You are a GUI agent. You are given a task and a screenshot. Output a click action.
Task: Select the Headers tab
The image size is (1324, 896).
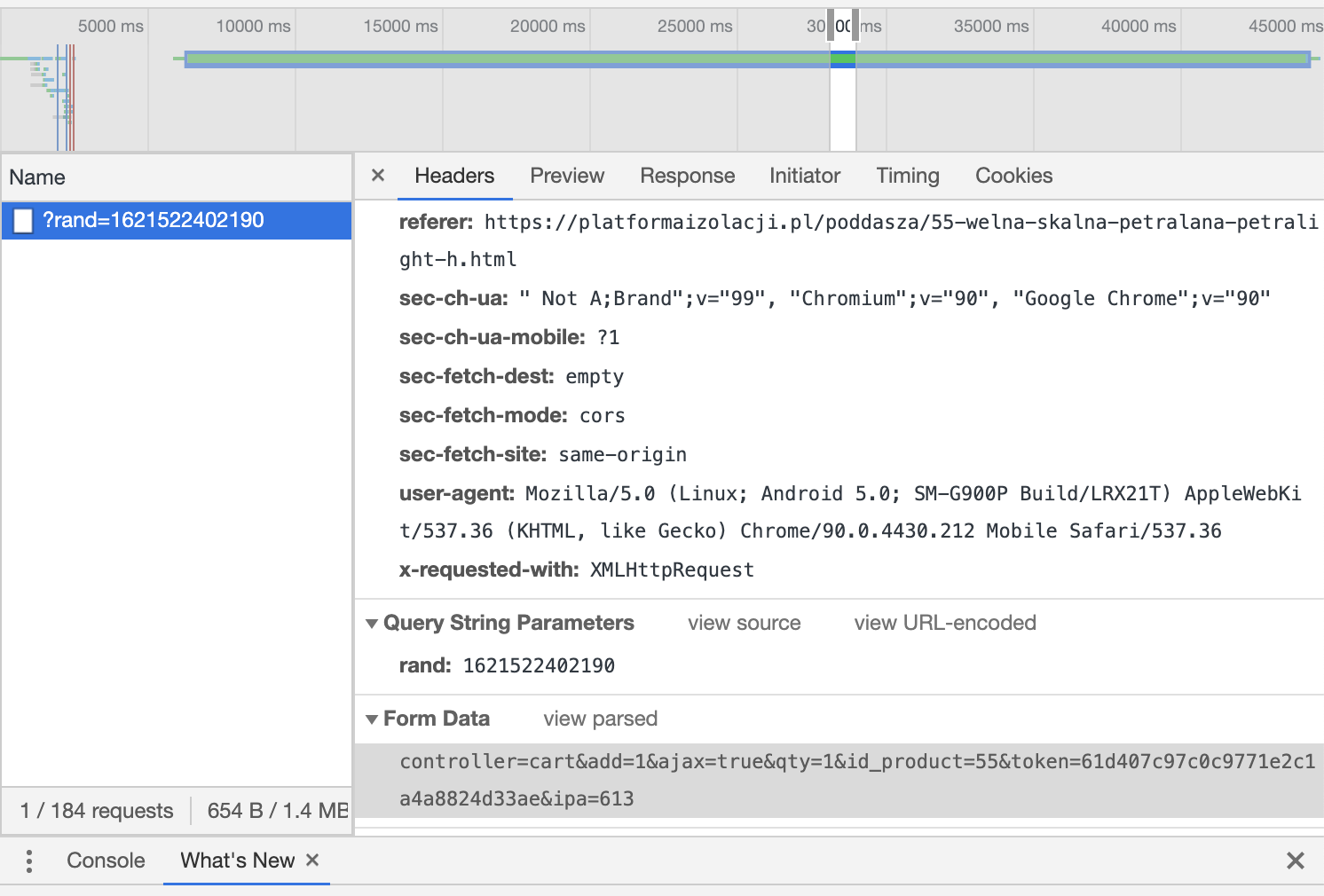[454, 176]
